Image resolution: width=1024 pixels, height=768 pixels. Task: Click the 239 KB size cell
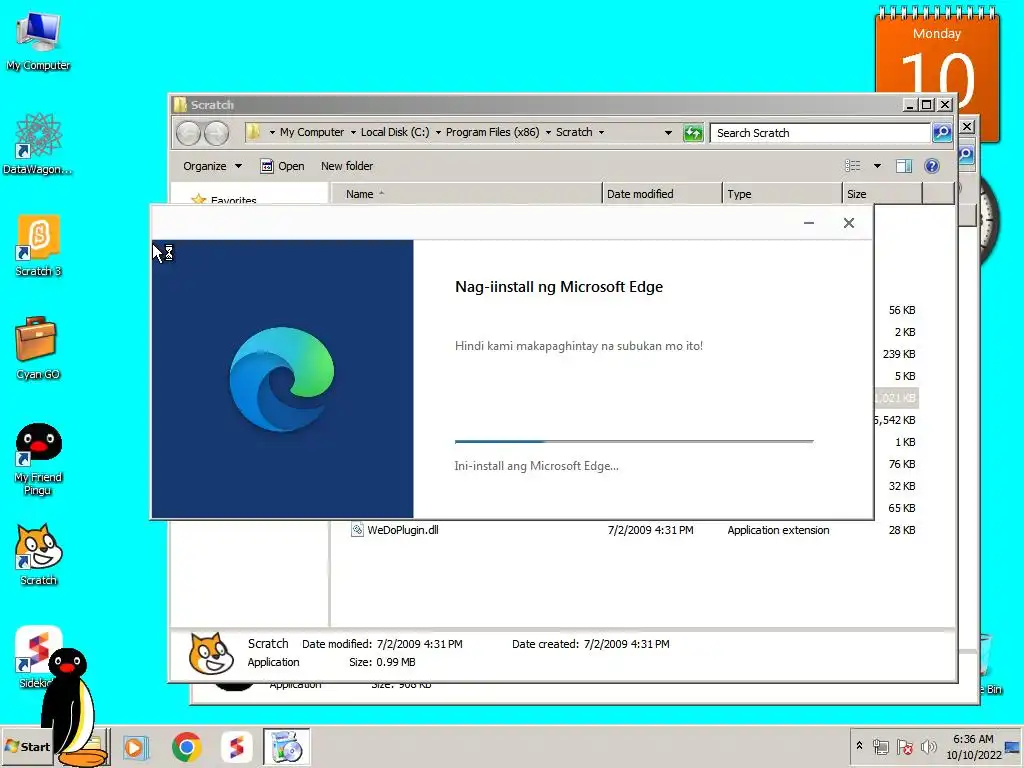point(899,354)
